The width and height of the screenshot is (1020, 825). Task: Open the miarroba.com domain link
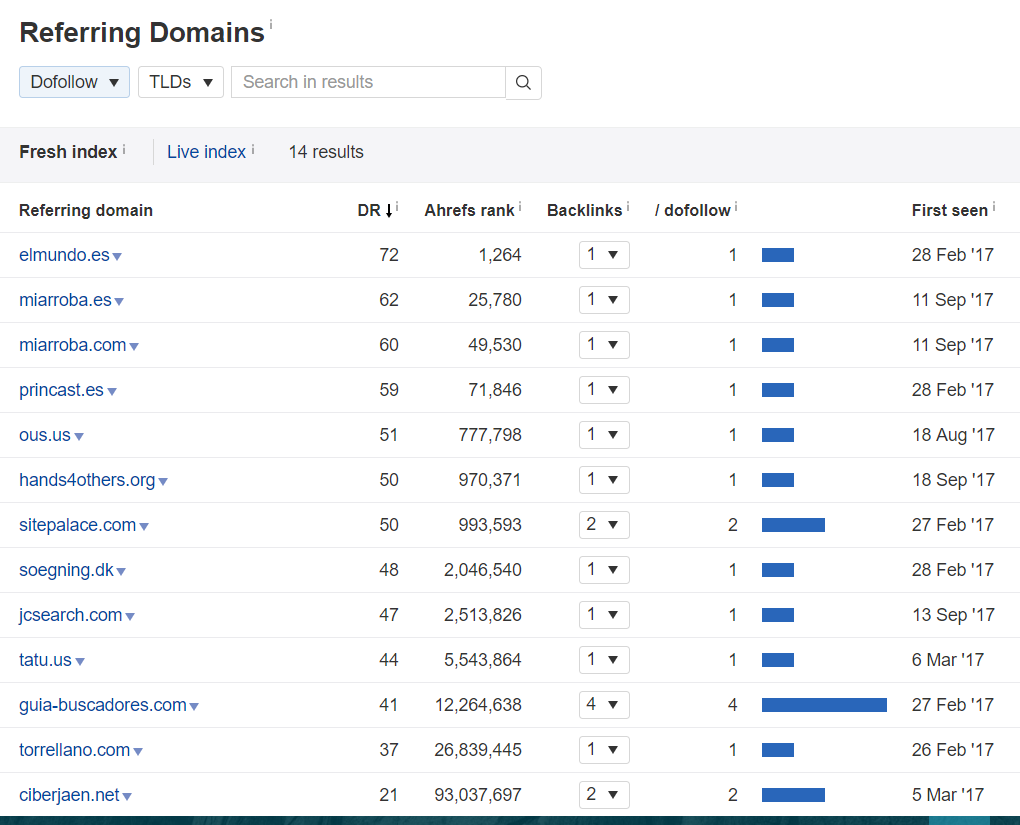coord(72,345)
